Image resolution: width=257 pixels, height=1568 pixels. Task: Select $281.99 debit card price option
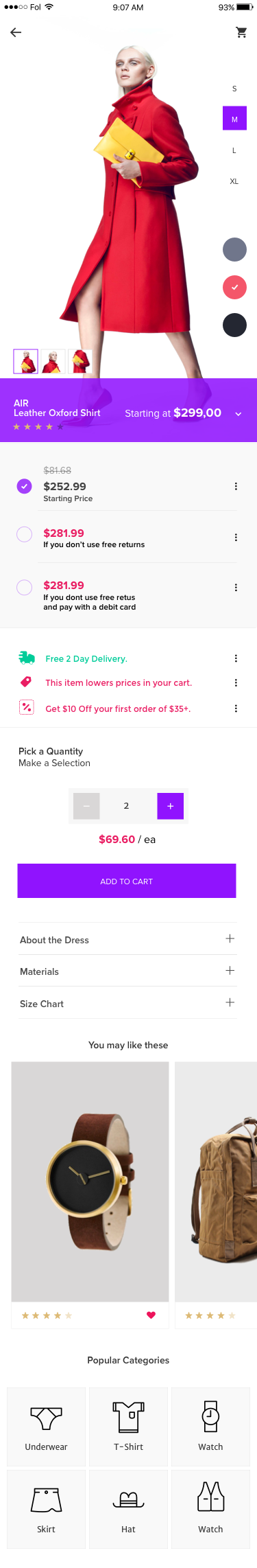pos(24,587)
